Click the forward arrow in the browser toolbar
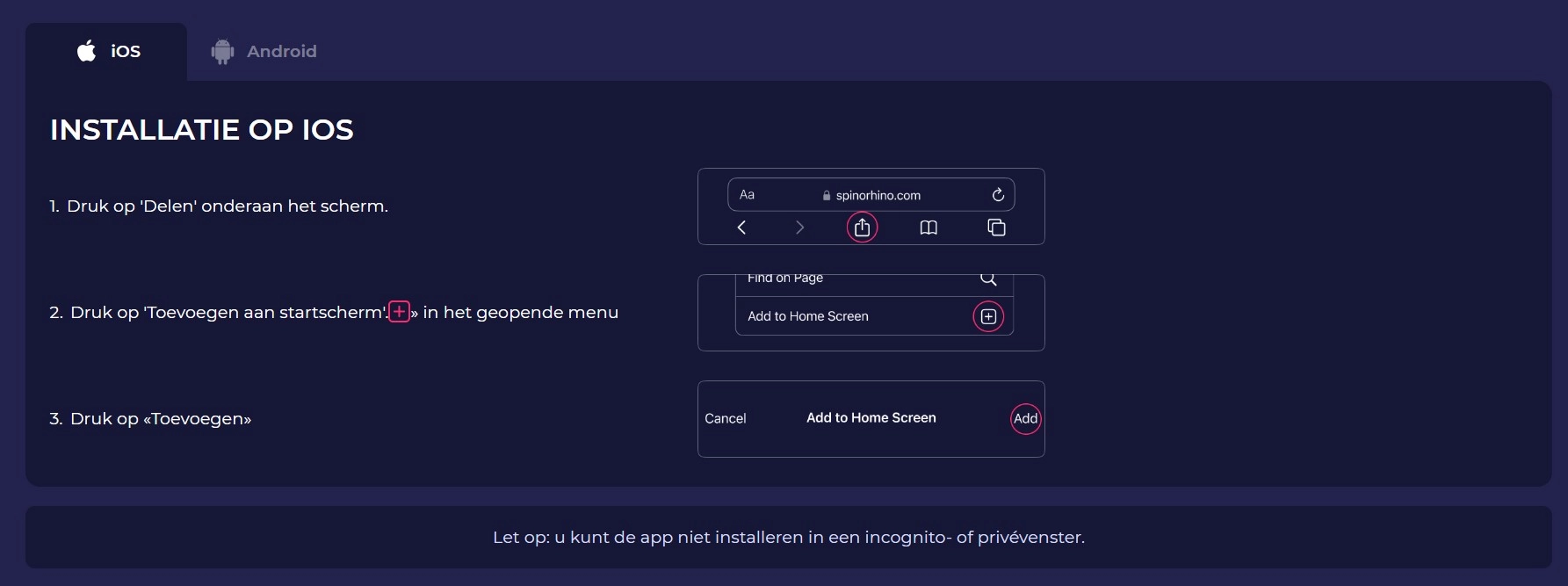The image size is (1568, 586). (x=799, y=227)
